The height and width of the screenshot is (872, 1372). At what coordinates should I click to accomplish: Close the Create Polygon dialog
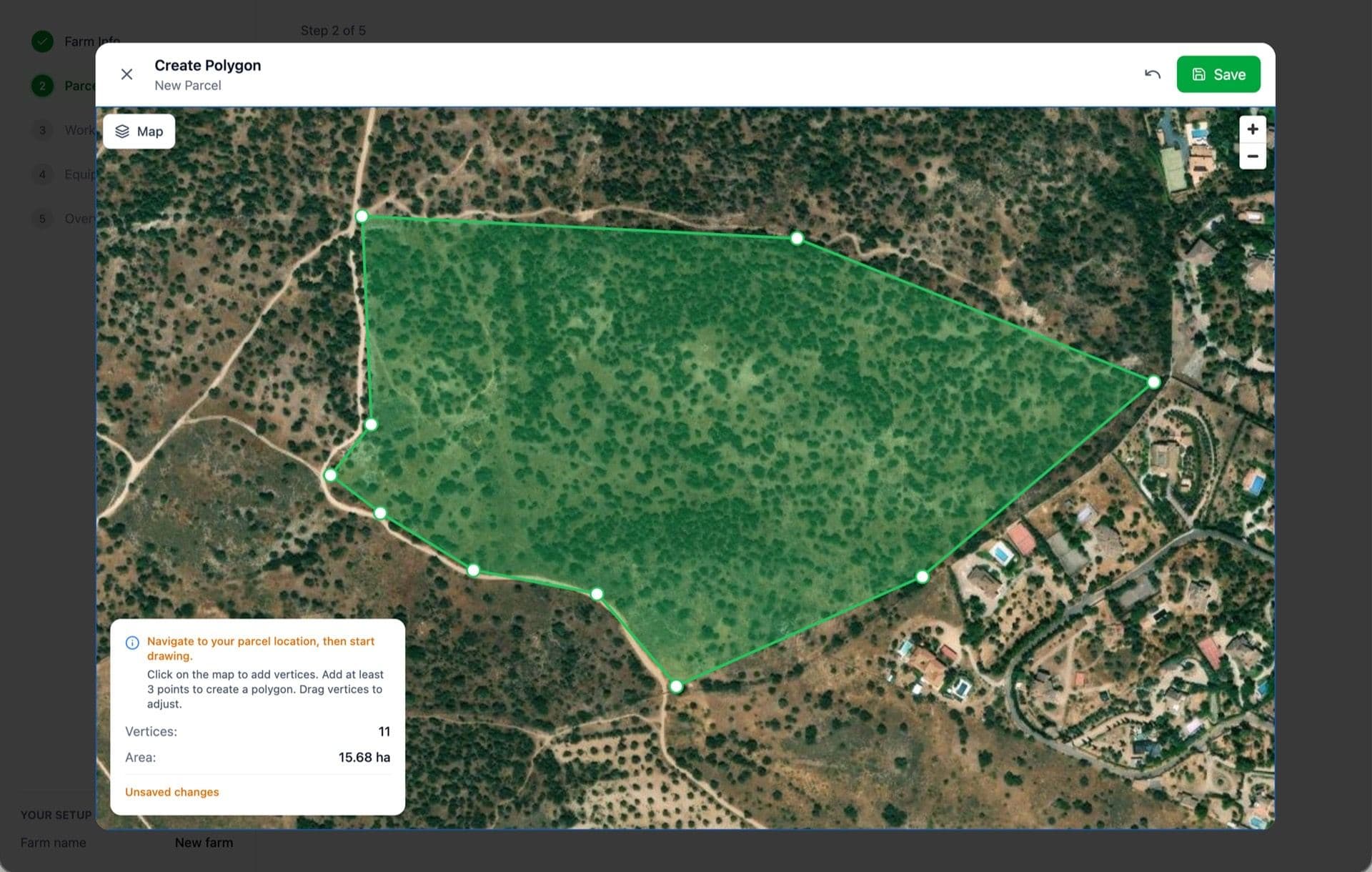point(126,74)
